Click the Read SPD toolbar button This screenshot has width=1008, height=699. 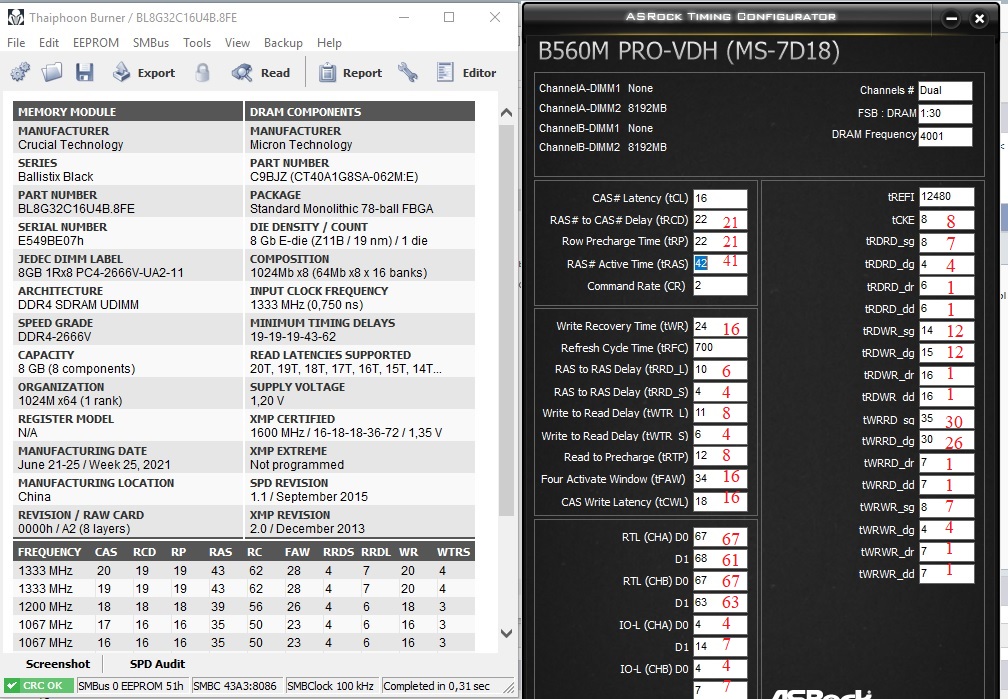point(261,73)
